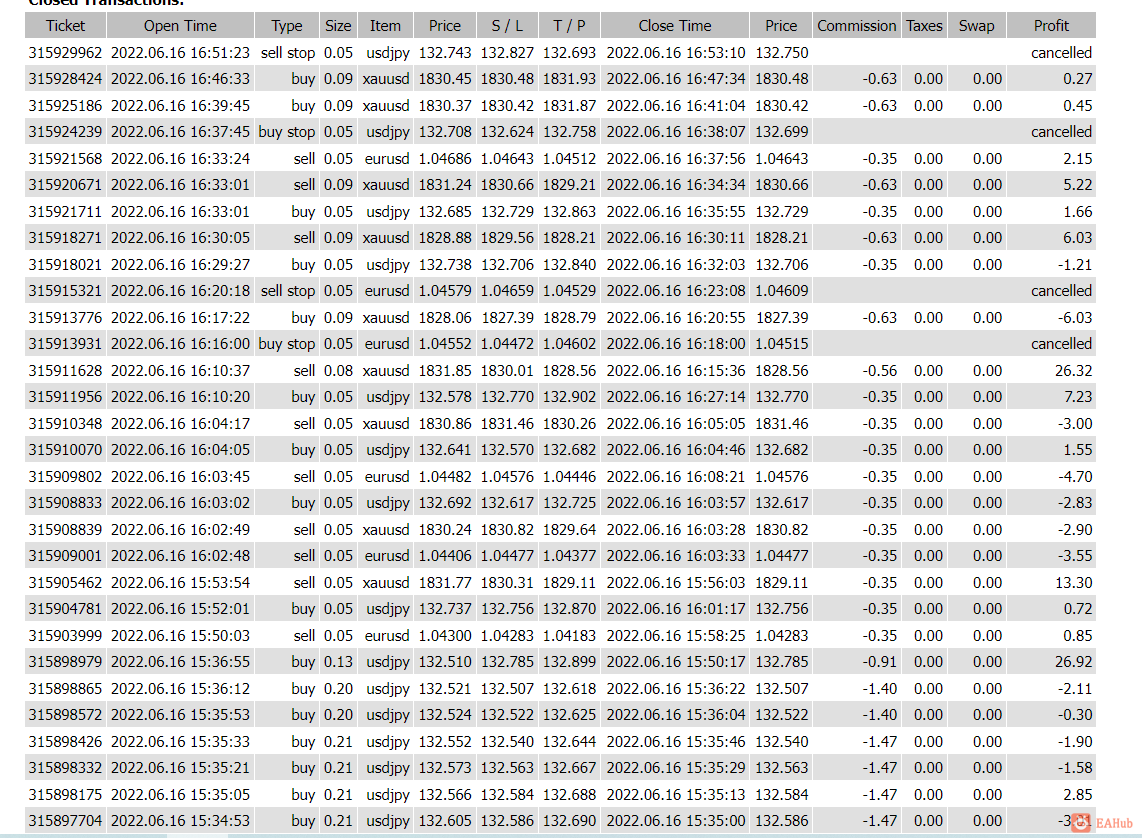
Task: Click ticket number 315898979
Action: pos(66,662)
